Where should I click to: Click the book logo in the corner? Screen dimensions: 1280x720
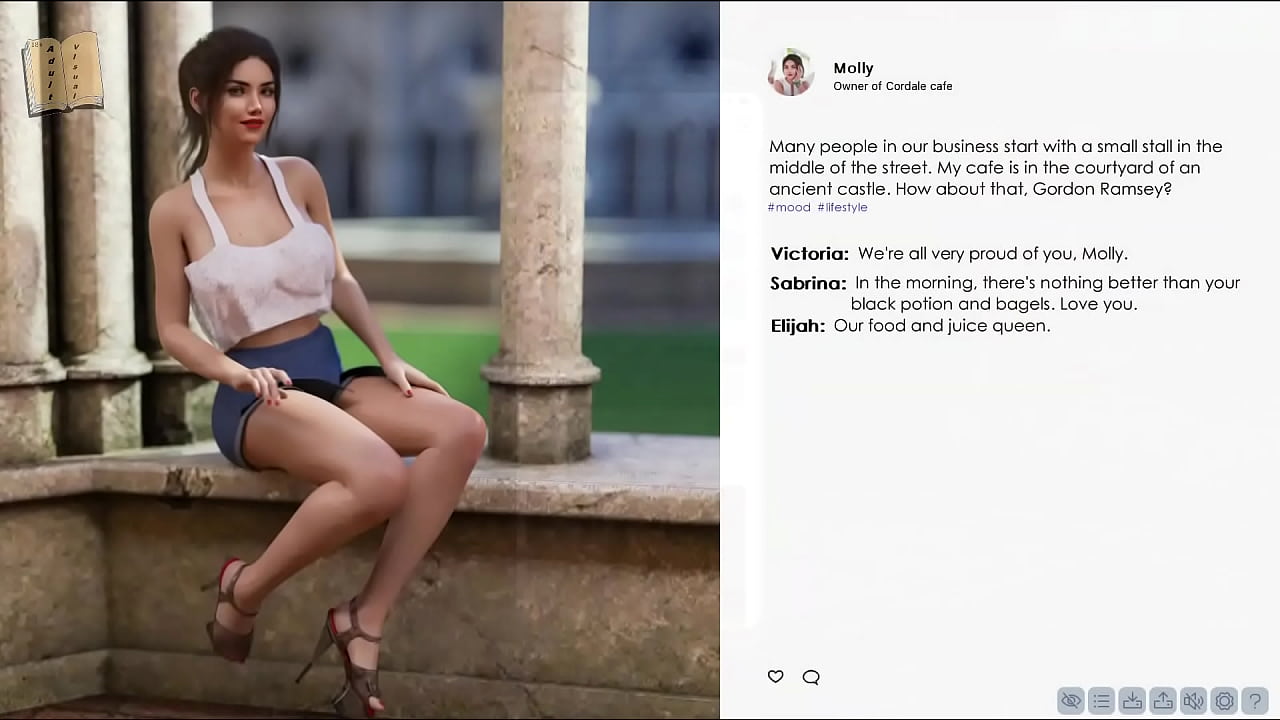pyautogui.click(x=63, y=73)
